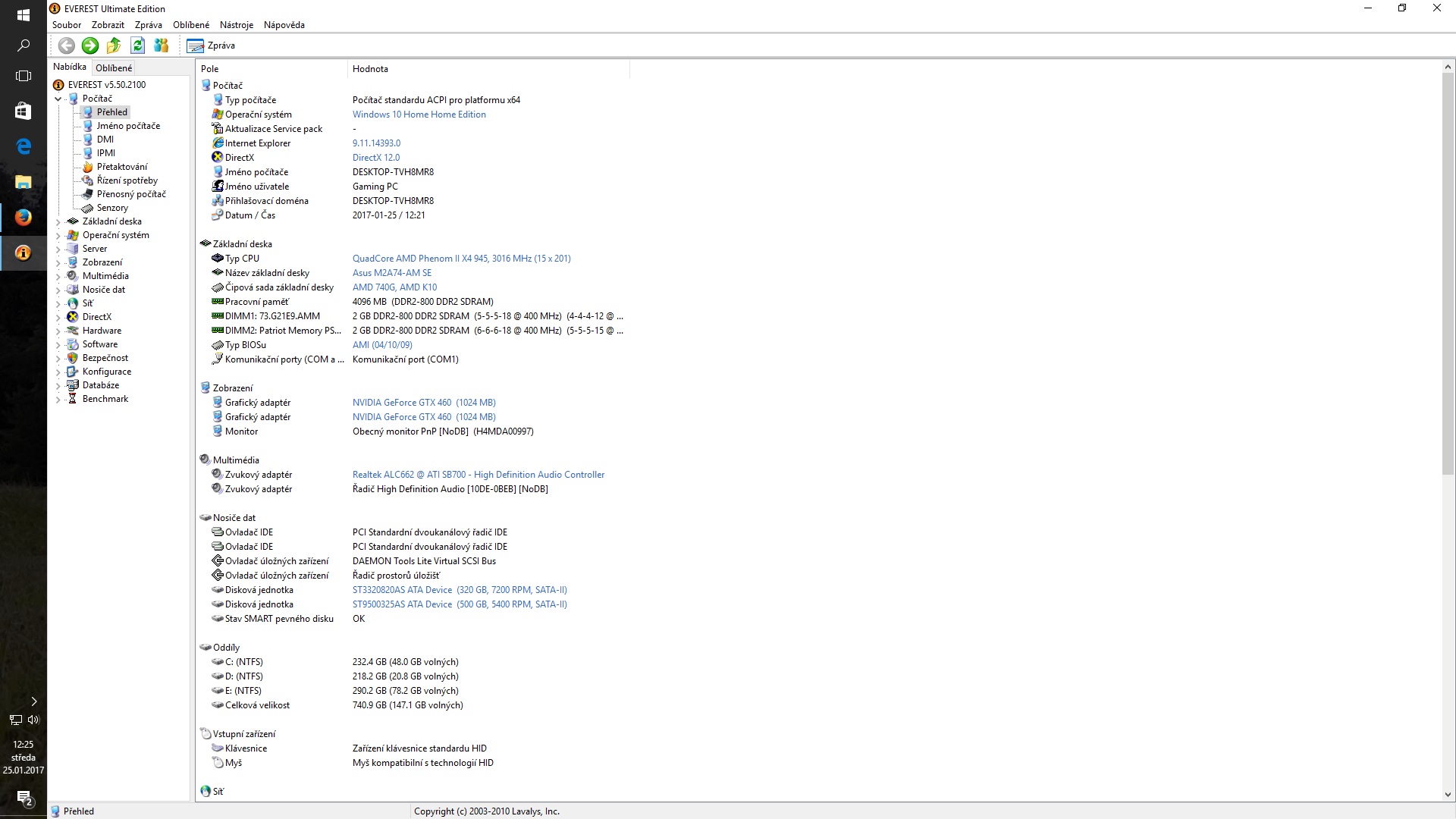Viewport: 1456px width, 819px height.
Task: Switch to the Oblíbené tab
Action: (114, 67)
